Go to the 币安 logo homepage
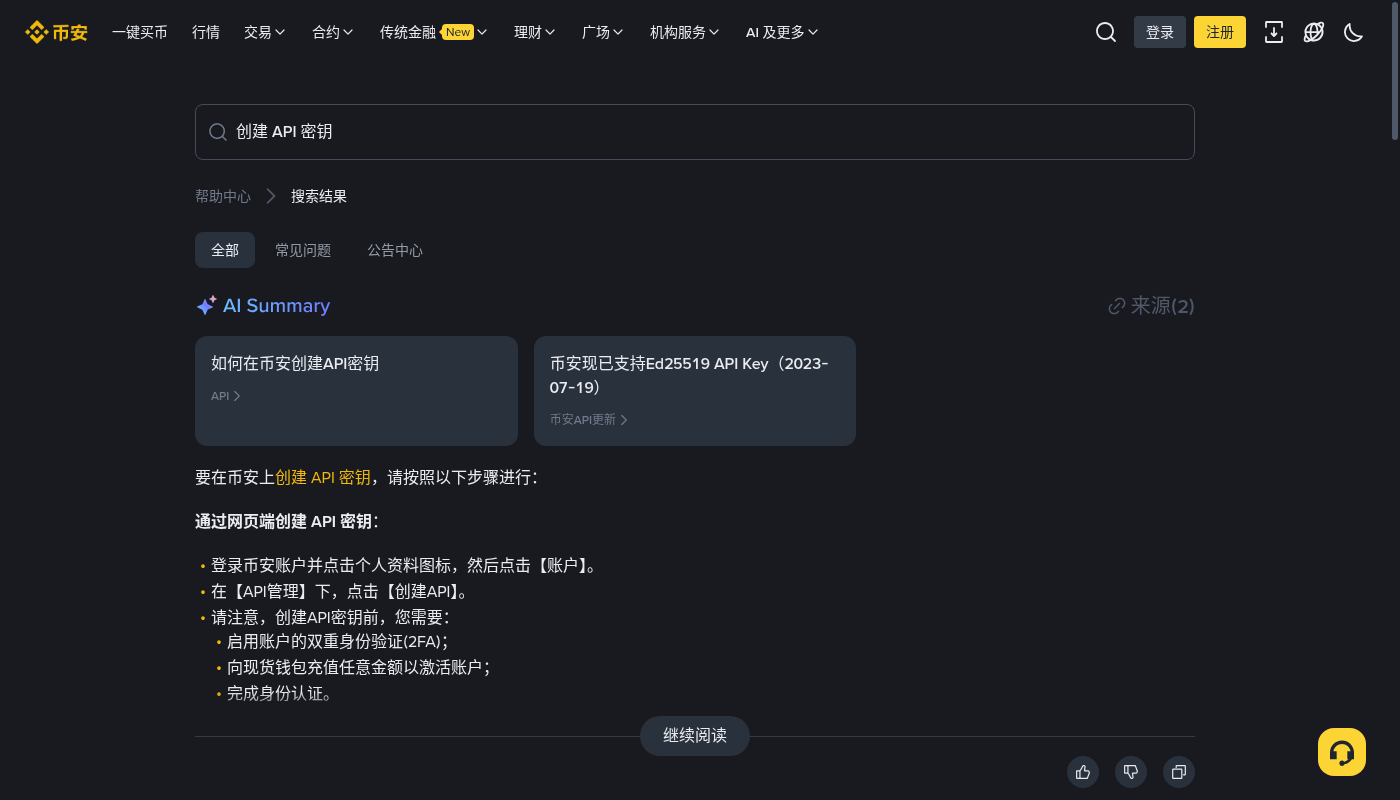This screenshot has width=1400, height=800. tap(56, 32)
